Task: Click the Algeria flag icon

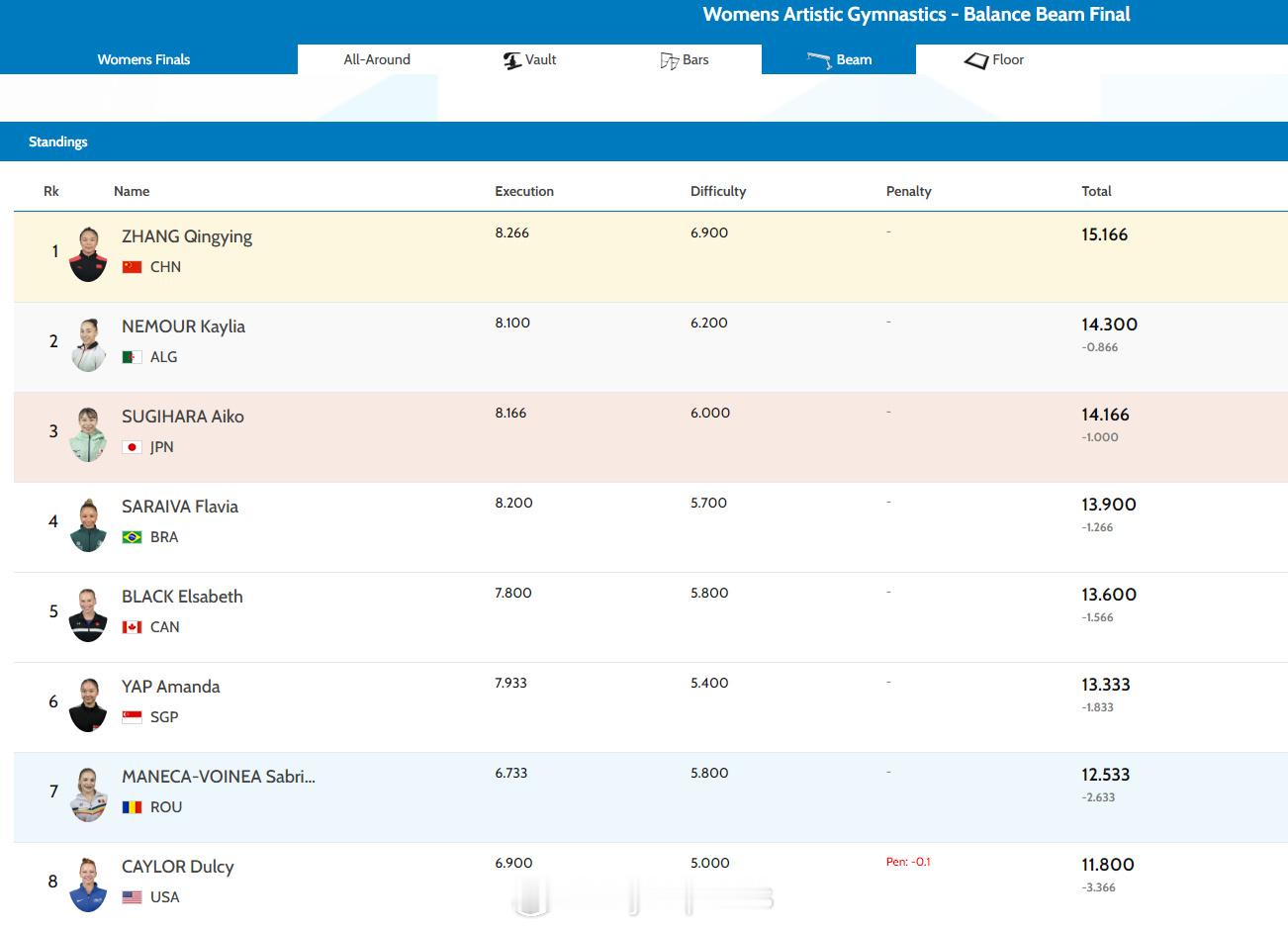Action: (132, 357)
